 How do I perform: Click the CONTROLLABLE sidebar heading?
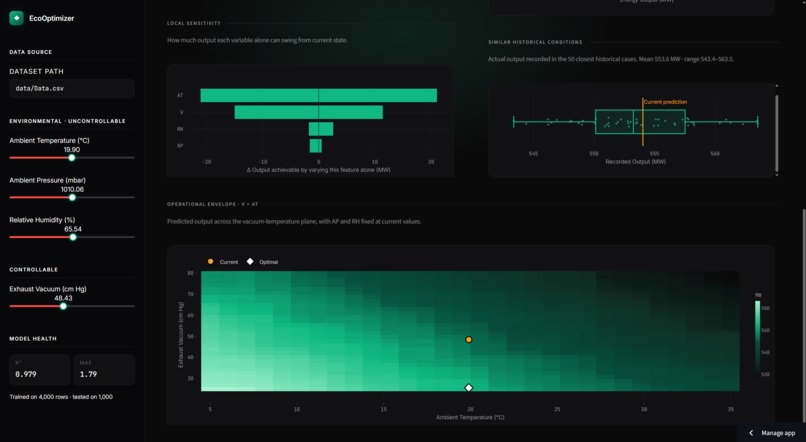[33, 269]
